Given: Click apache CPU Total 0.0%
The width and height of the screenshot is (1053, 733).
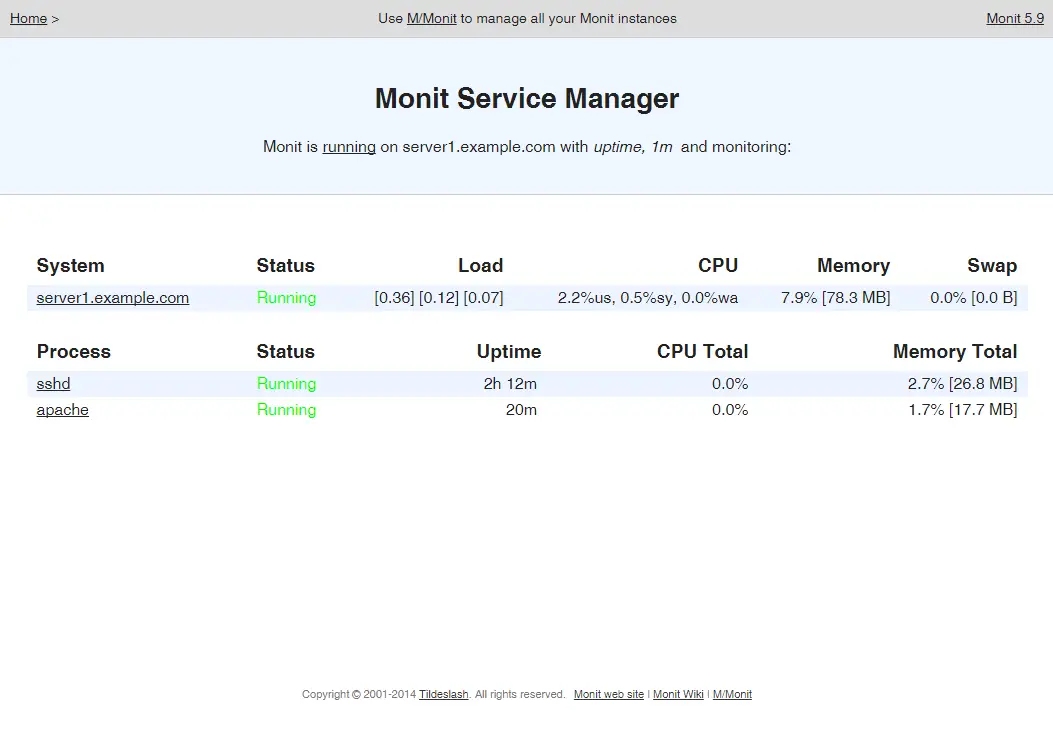Looking at the screenshot, I should [x=730, y=410].
